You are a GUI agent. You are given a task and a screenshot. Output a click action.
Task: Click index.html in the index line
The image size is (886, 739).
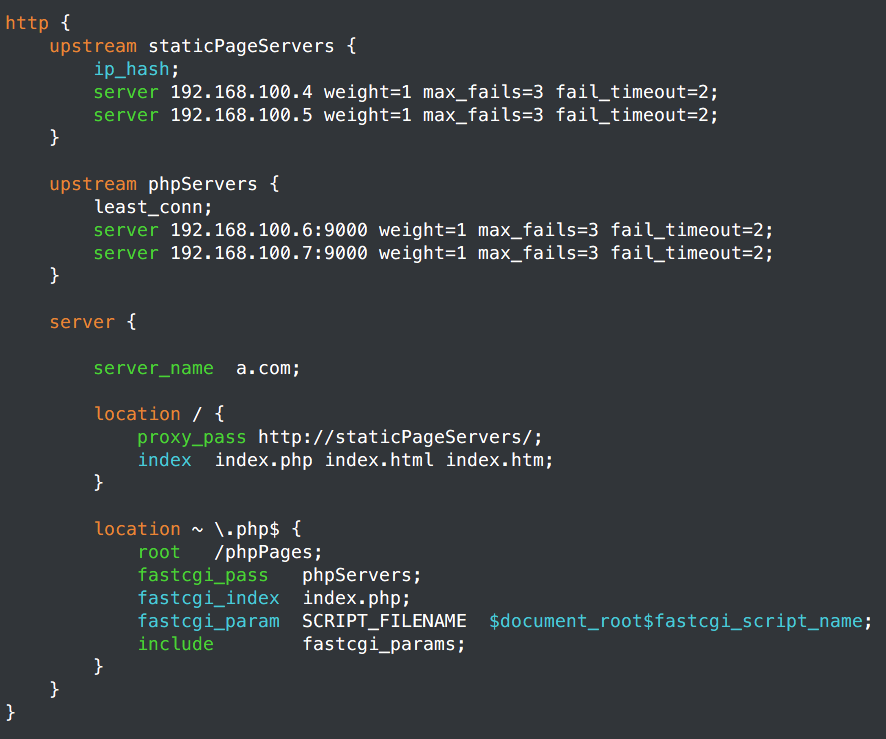pos(379,460)
